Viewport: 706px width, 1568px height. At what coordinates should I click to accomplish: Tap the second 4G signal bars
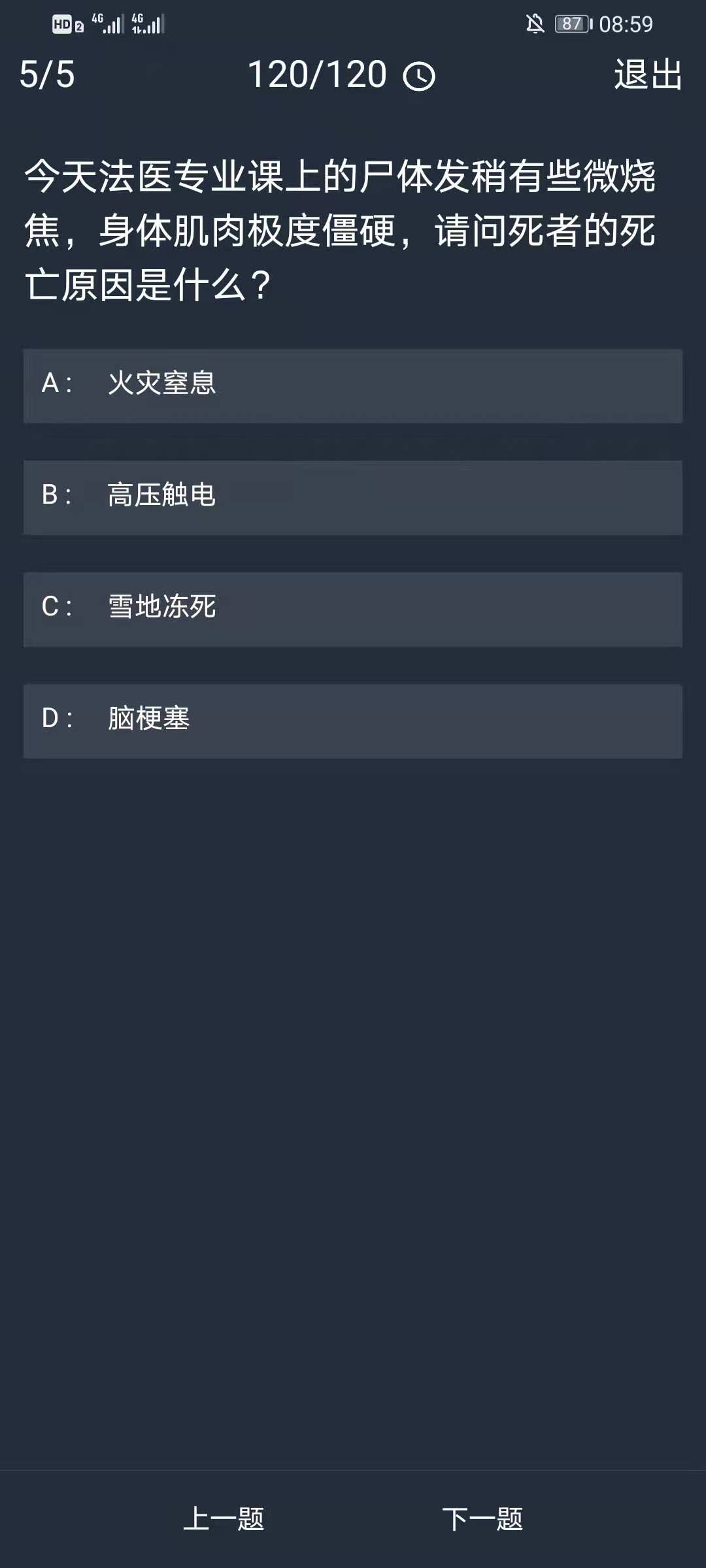[x=148, y=24]
